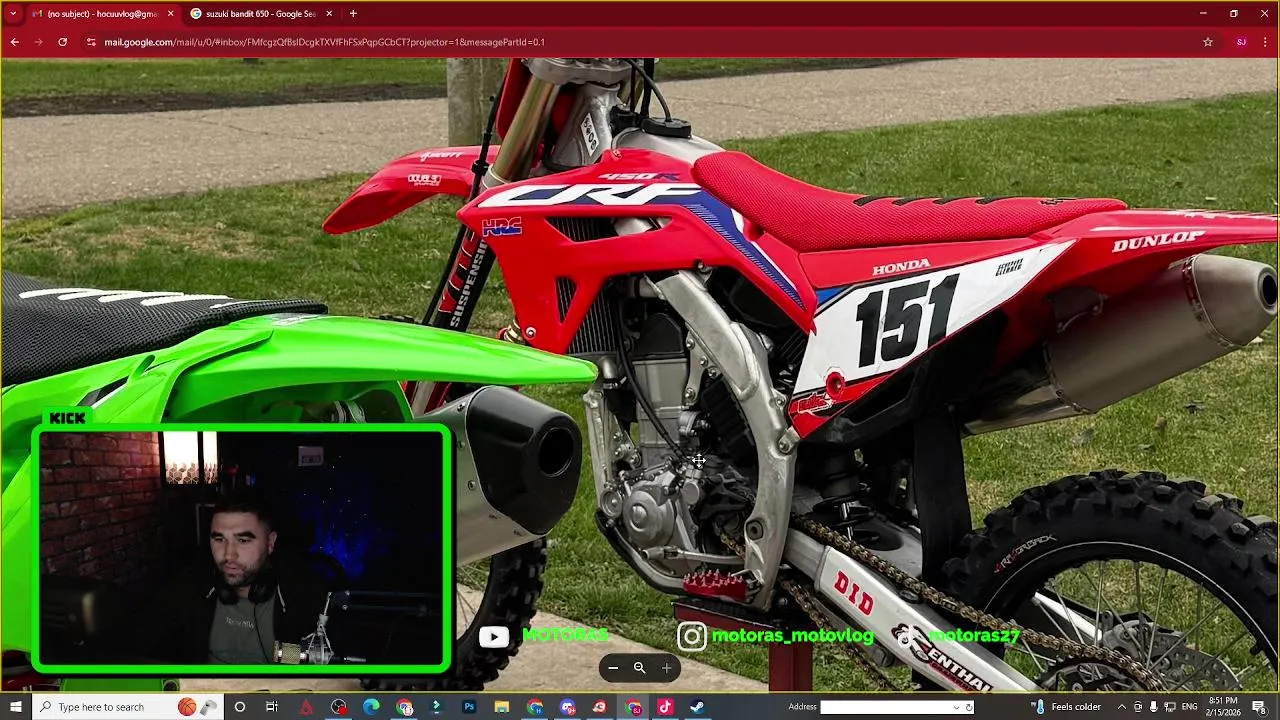Refresh the taskbar Address toolbar

pos(969,707)
